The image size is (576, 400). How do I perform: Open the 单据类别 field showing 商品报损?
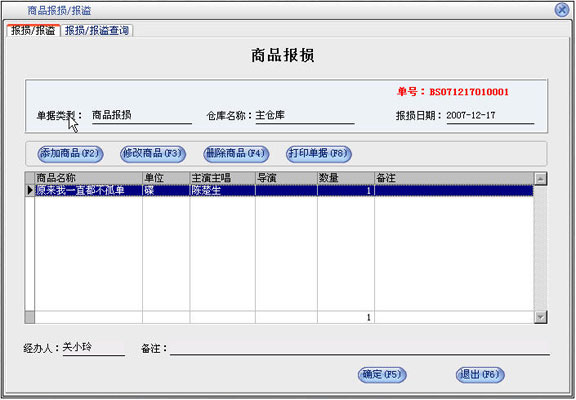point(142,116)
